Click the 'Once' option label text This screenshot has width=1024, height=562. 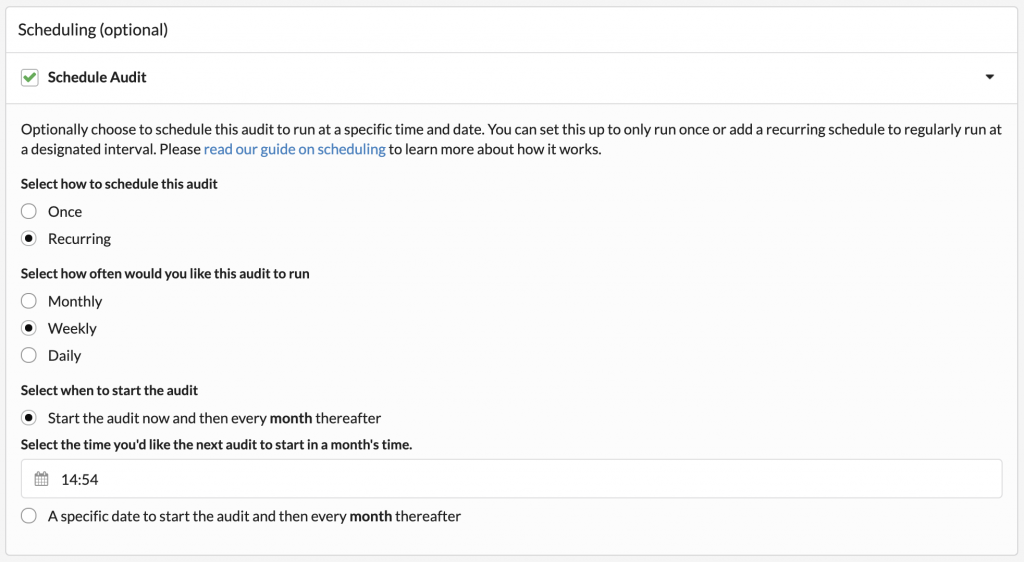(x=65, y=211)
